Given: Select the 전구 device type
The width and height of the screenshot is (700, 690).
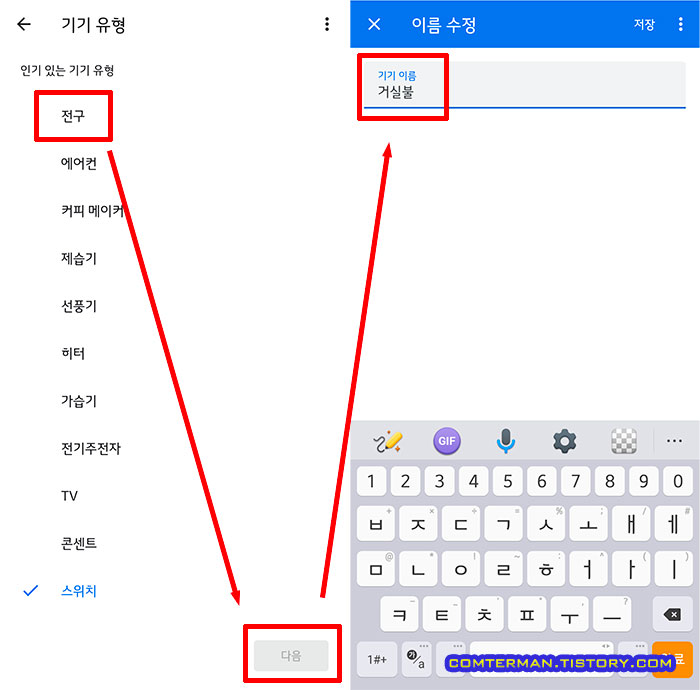Looking at the screenshot, I should click(73, 116).
